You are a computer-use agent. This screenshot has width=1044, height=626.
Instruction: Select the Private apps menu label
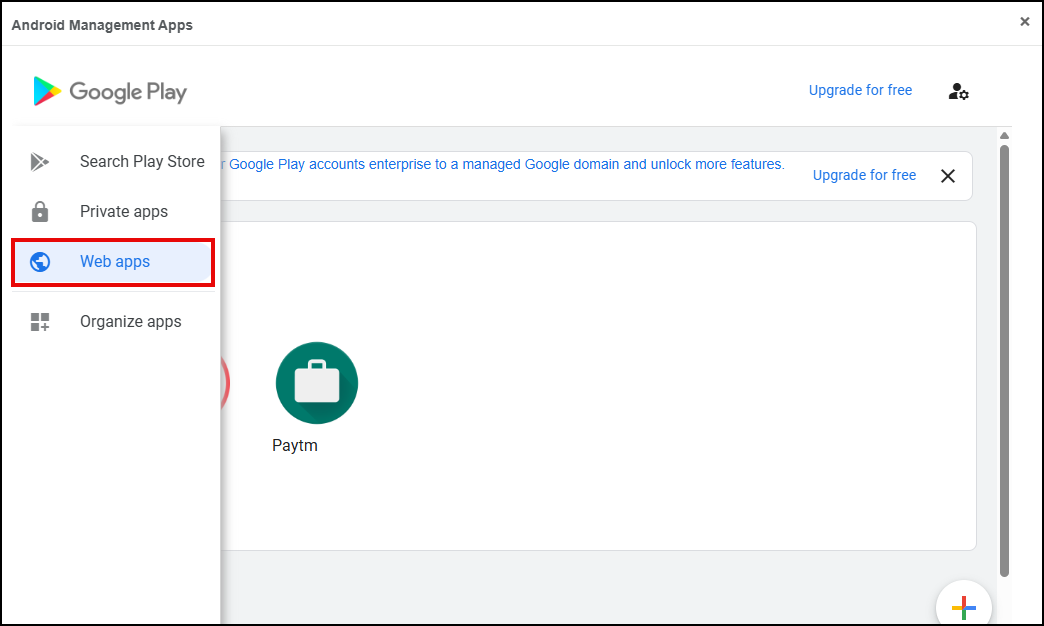pyautogui.click(x=124, y=212)
